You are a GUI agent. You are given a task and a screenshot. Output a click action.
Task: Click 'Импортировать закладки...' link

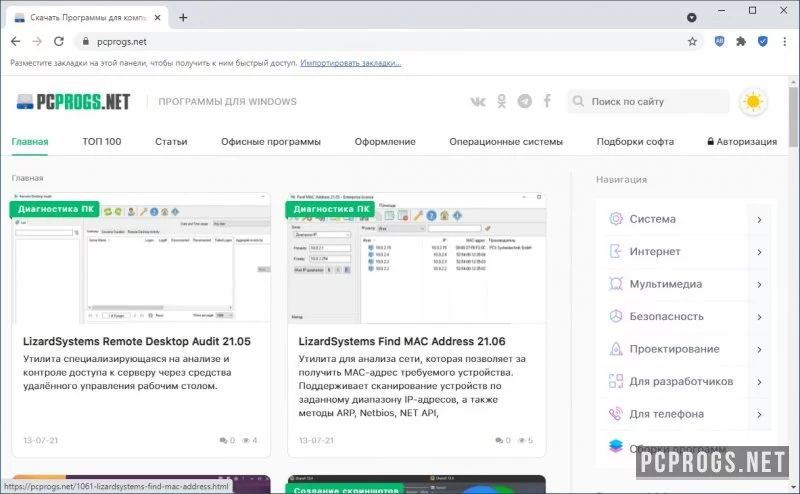[x=351, y=63]
